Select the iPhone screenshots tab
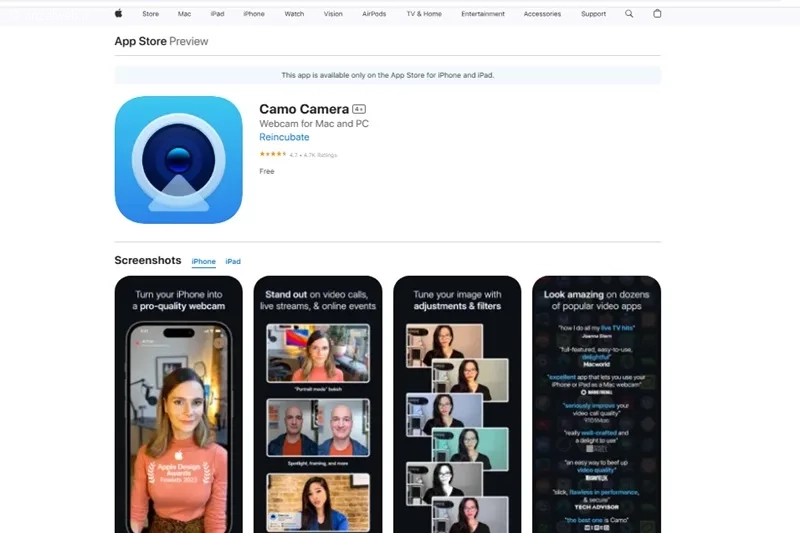This screenshot has width=800, height=533. point(204,261)
